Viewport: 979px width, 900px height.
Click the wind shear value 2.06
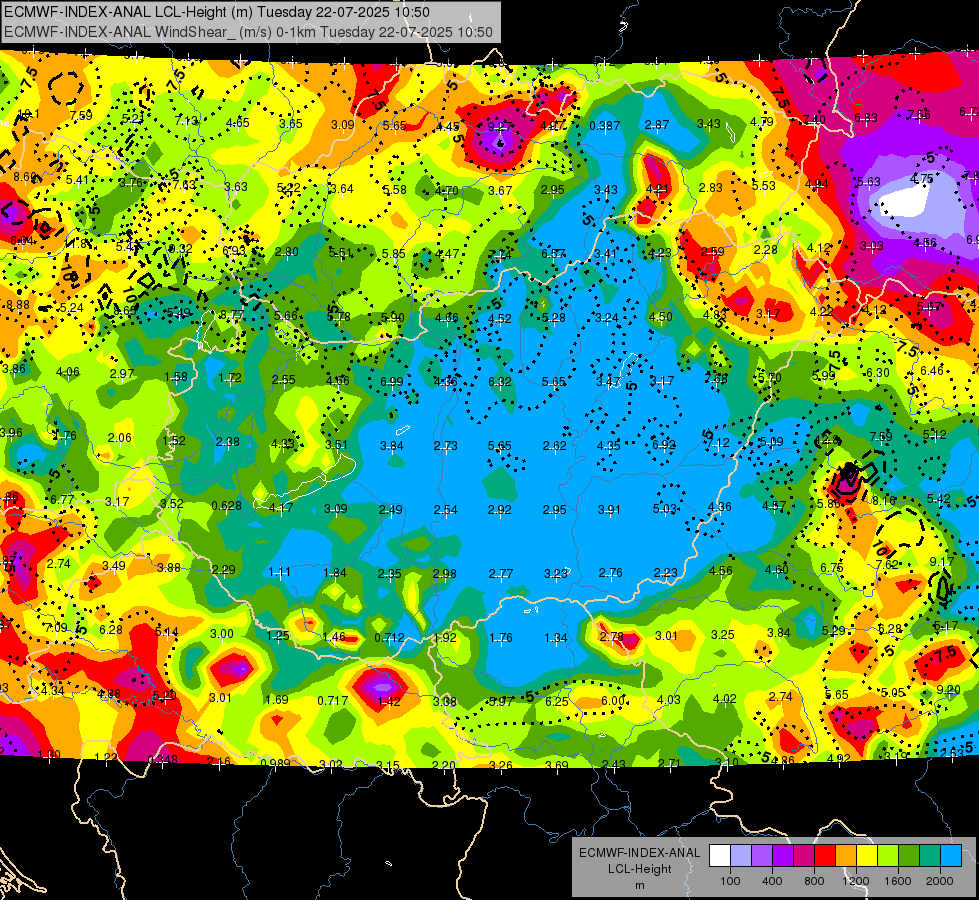click(119, 438)
